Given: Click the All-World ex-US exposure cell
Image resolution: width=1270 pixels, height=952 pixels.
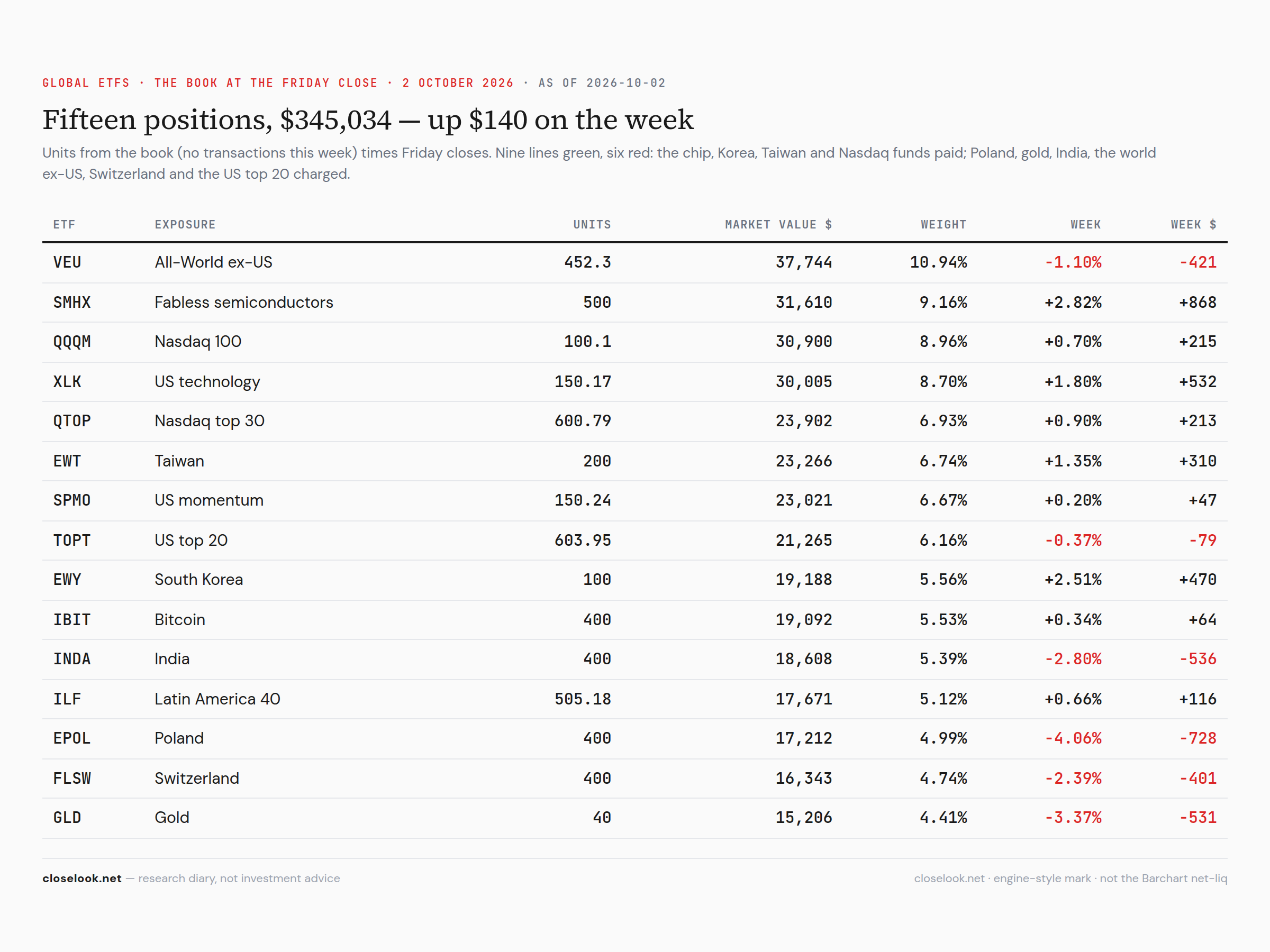Looking at the screenshot, I should pyautogui.click(x=214, y=262).
